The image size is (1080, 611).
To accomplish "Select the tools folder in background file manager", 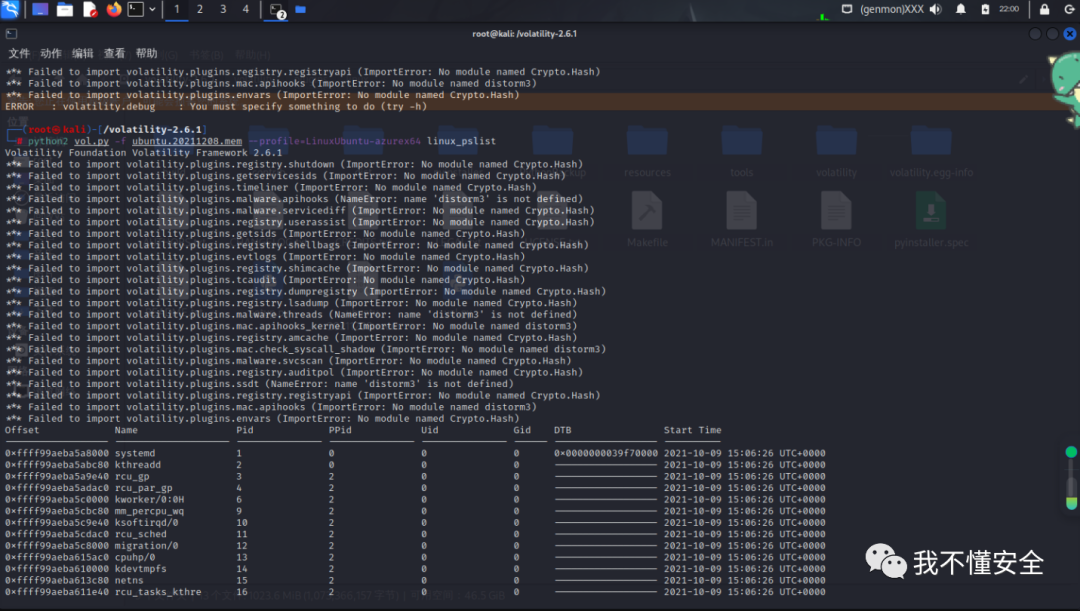I will [x=741, y=151].
